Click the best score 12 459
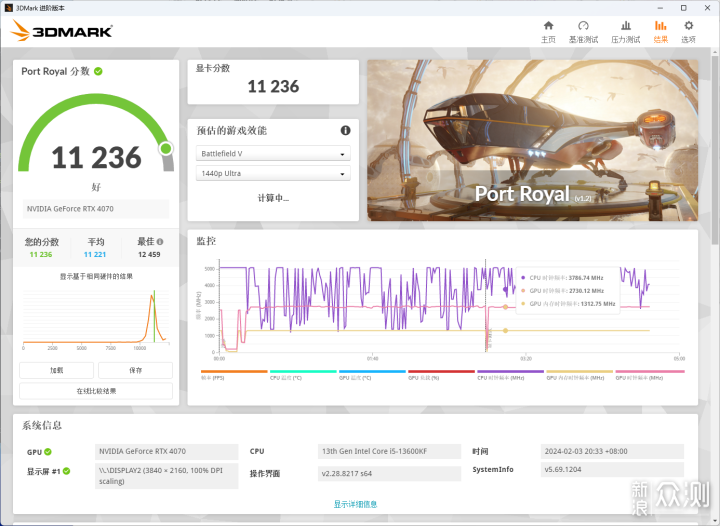720x526 pixels. [x=149, y=254]
